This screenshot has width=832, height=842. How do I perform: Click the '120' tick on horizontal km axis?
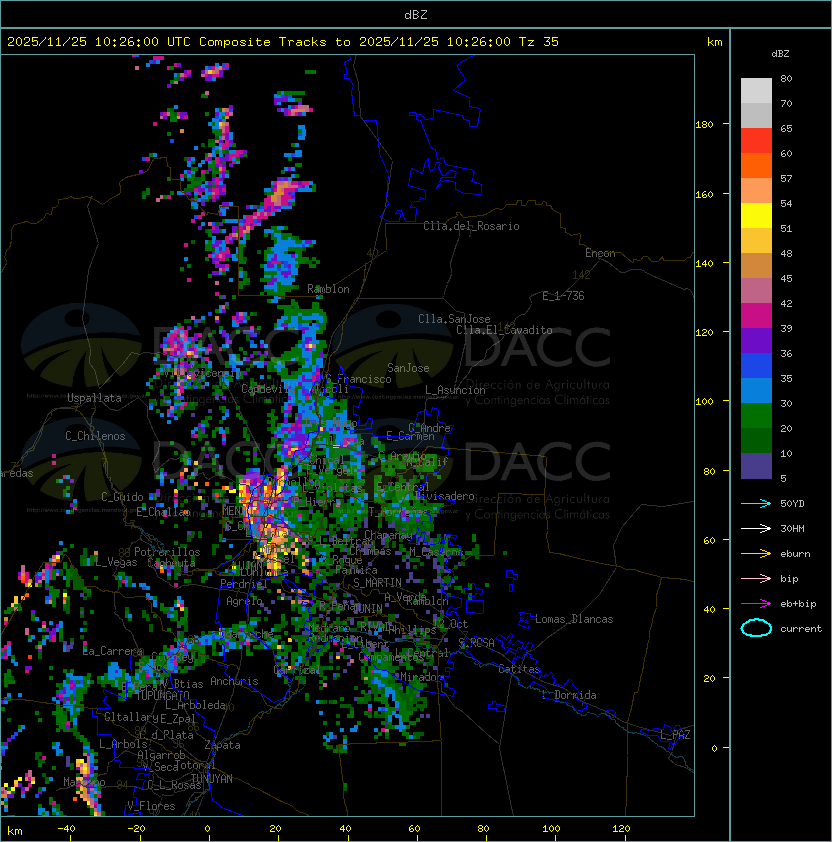tap(621, 829)
